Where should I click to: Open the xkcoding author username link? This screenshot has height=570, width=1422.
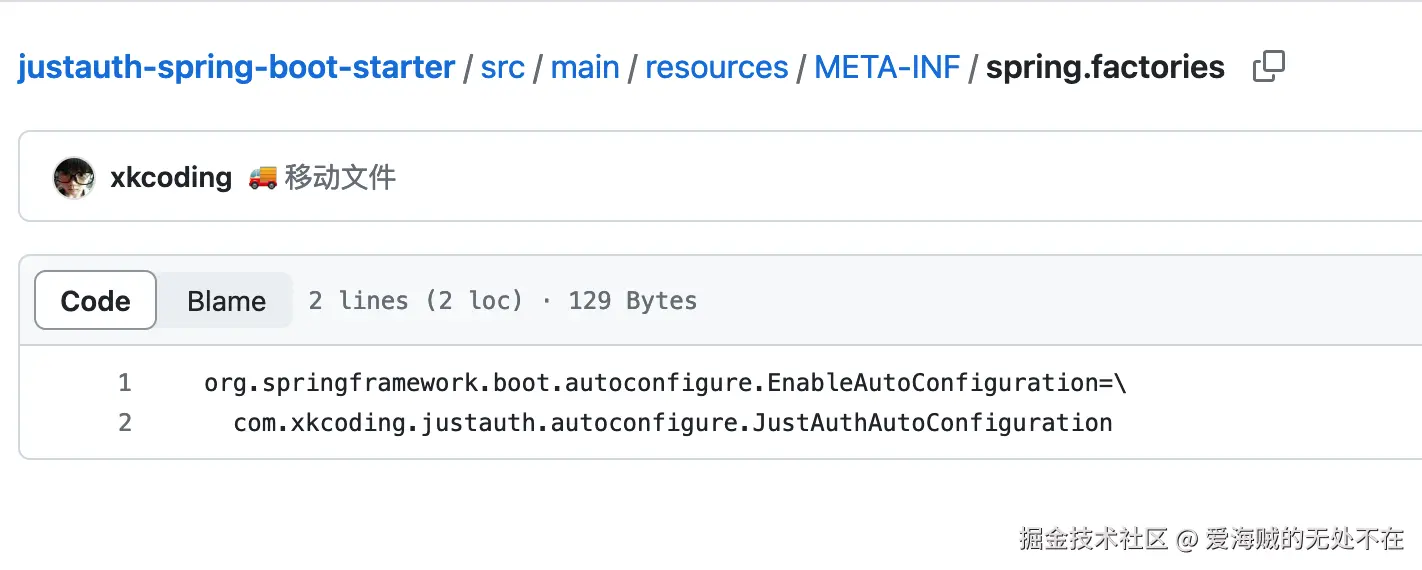(171, 178)
